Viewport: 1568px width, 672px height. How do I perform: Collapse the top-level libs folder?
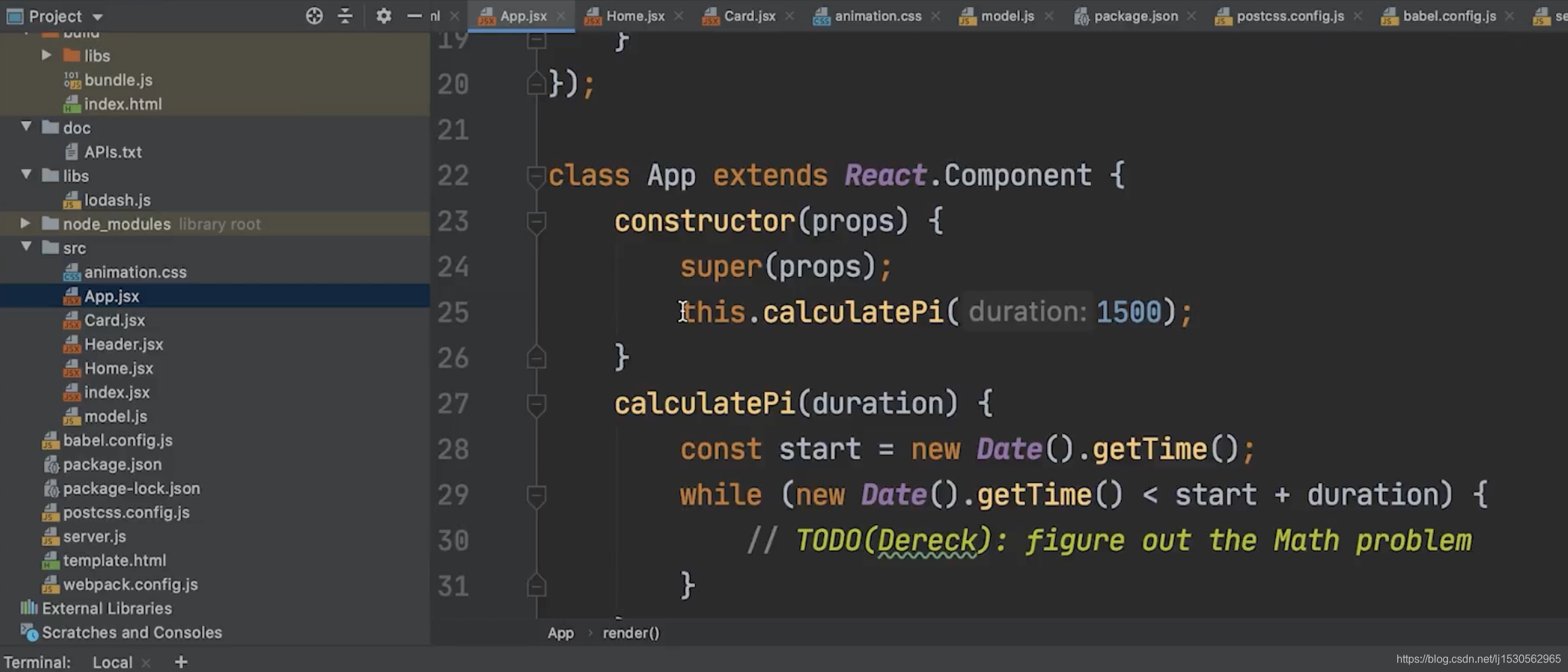pos(26,175)
